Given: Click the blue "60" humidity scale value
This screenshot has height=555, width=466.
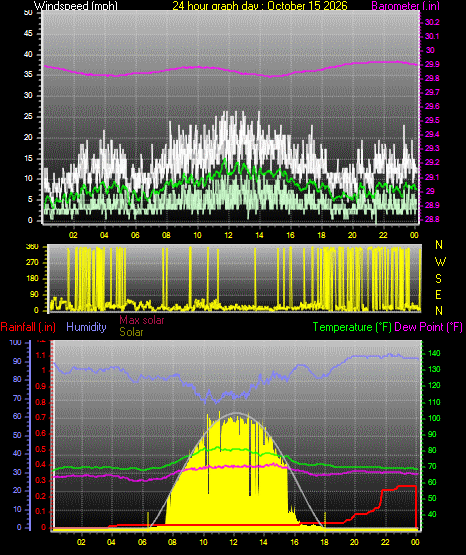Looking at the screenshot, I should coord(17,417).
